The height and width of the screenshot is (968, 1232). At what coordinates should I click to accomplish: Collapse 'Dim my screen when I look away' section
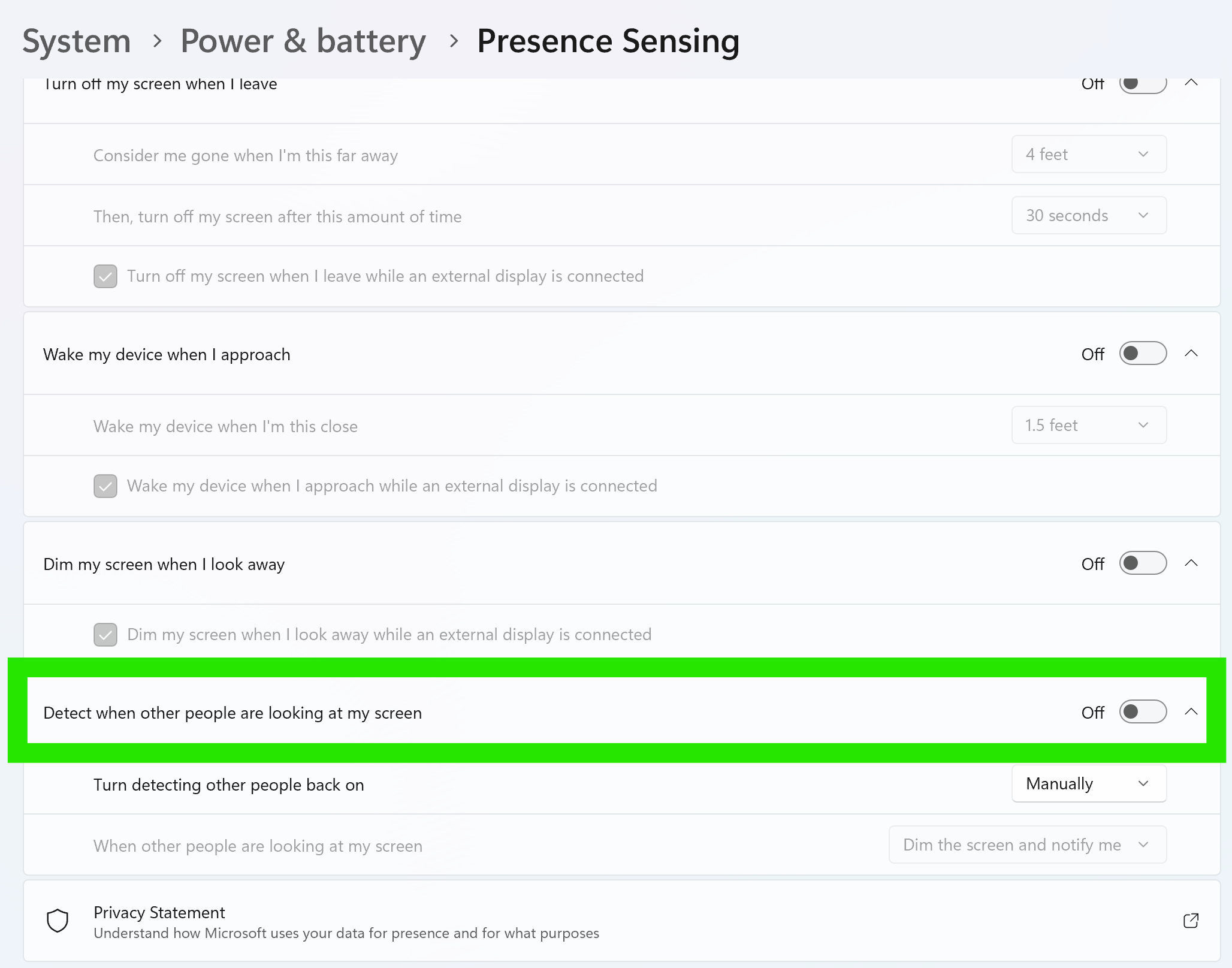click(x=1191, y=563)
